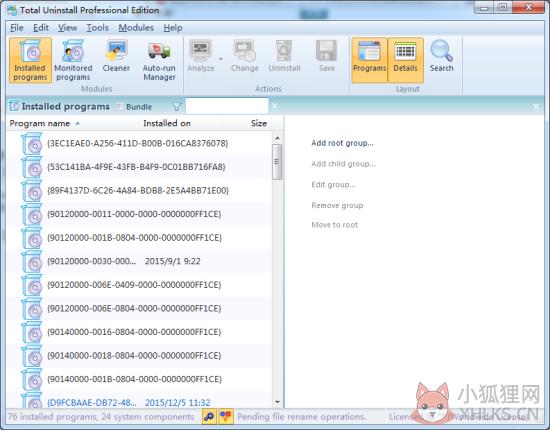Image resolution: width=550 pixels, height=430 pixels.
Task: Select the blue {D9FCBAAE-DB72-48... entry
Action: [139, 400]
